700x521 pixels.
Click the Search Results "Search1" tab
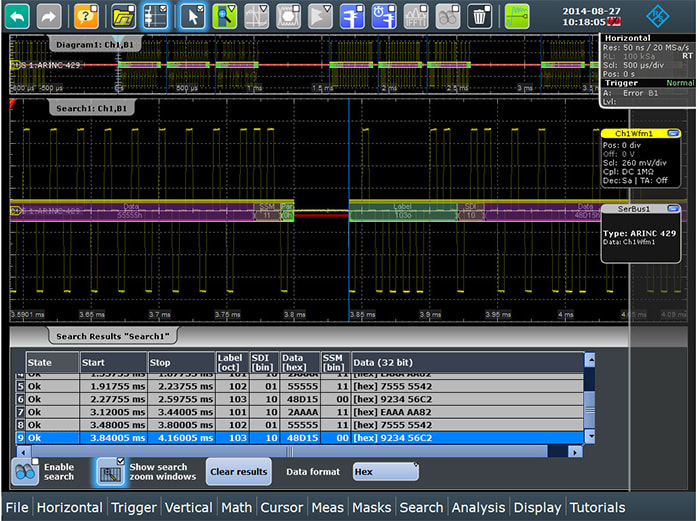pyautogui.click(x=112, y=336)
